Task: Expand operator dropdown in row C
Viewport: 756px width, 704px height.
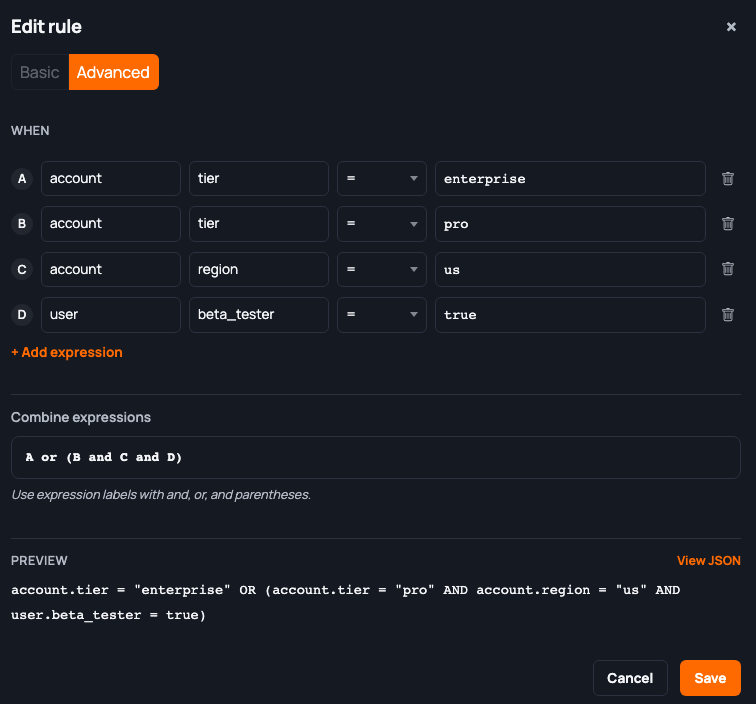Action: click(x=381, y=269)
